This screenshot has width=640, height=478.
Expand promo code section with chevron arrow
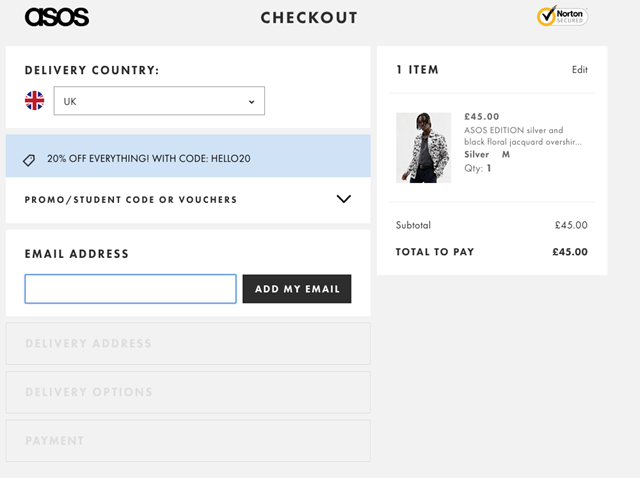pos(343,199)
